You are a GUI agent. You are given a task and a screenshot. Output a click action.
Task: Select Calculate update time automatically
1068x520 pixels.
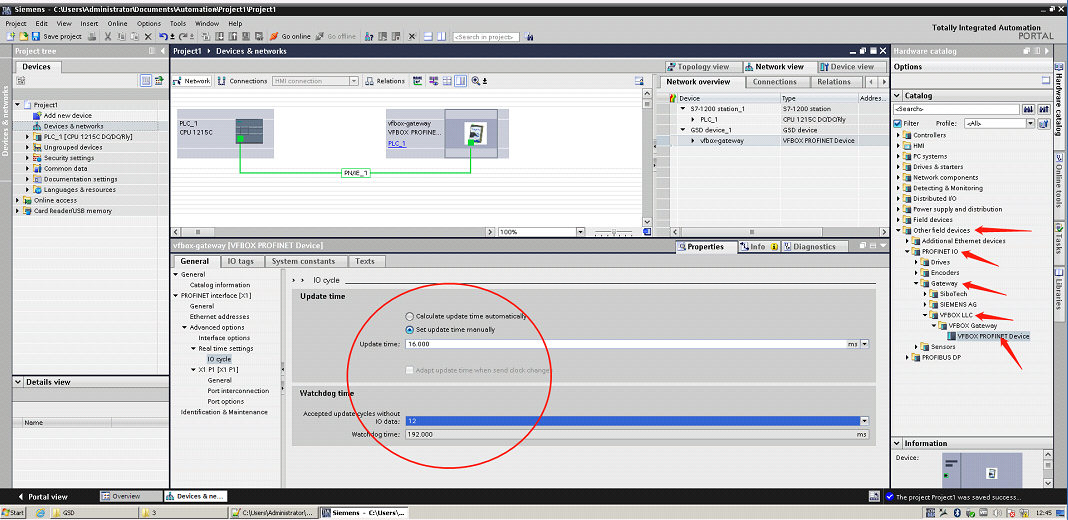(x=409, y=316)
